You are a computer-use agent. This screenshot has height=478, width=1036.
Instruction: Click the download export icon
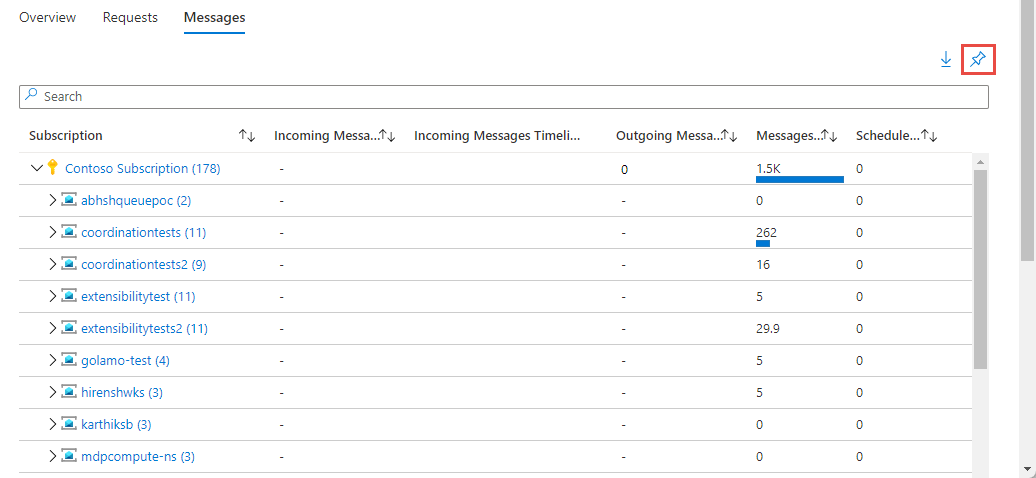click(x=946, y=60)
